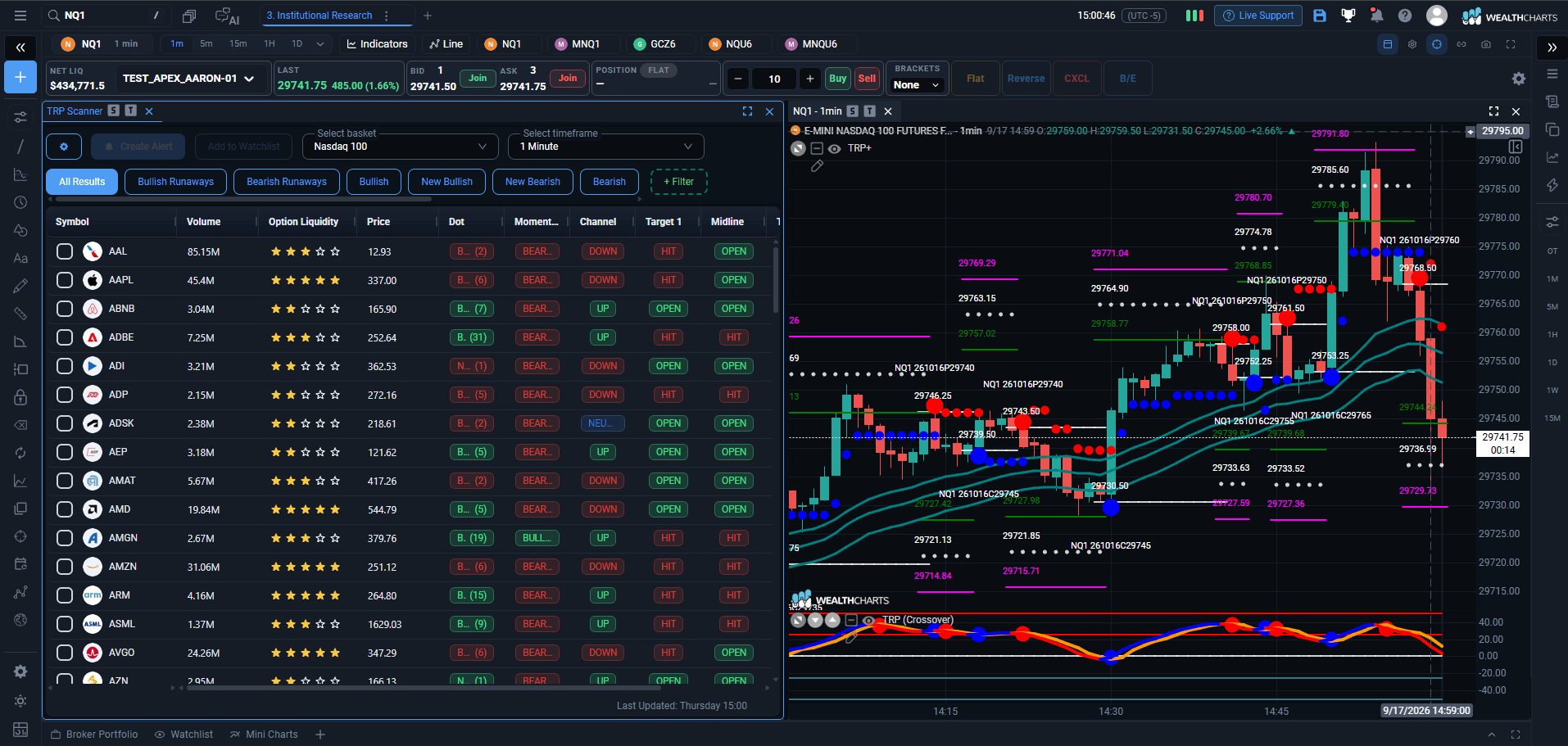Screen dimensions: 1568x746
Task: Choose the ruler measurement tool
Action: (20, 314)
